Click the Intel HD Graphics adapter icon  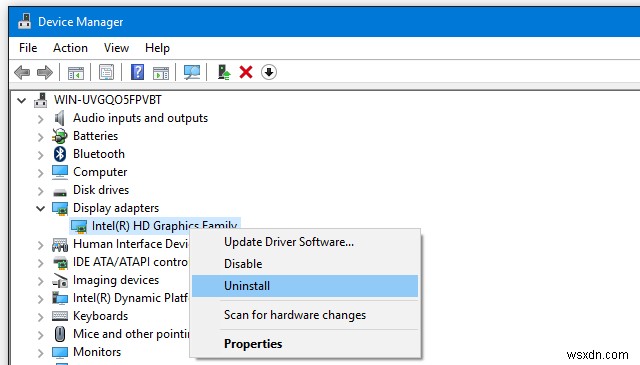(79, 226)
